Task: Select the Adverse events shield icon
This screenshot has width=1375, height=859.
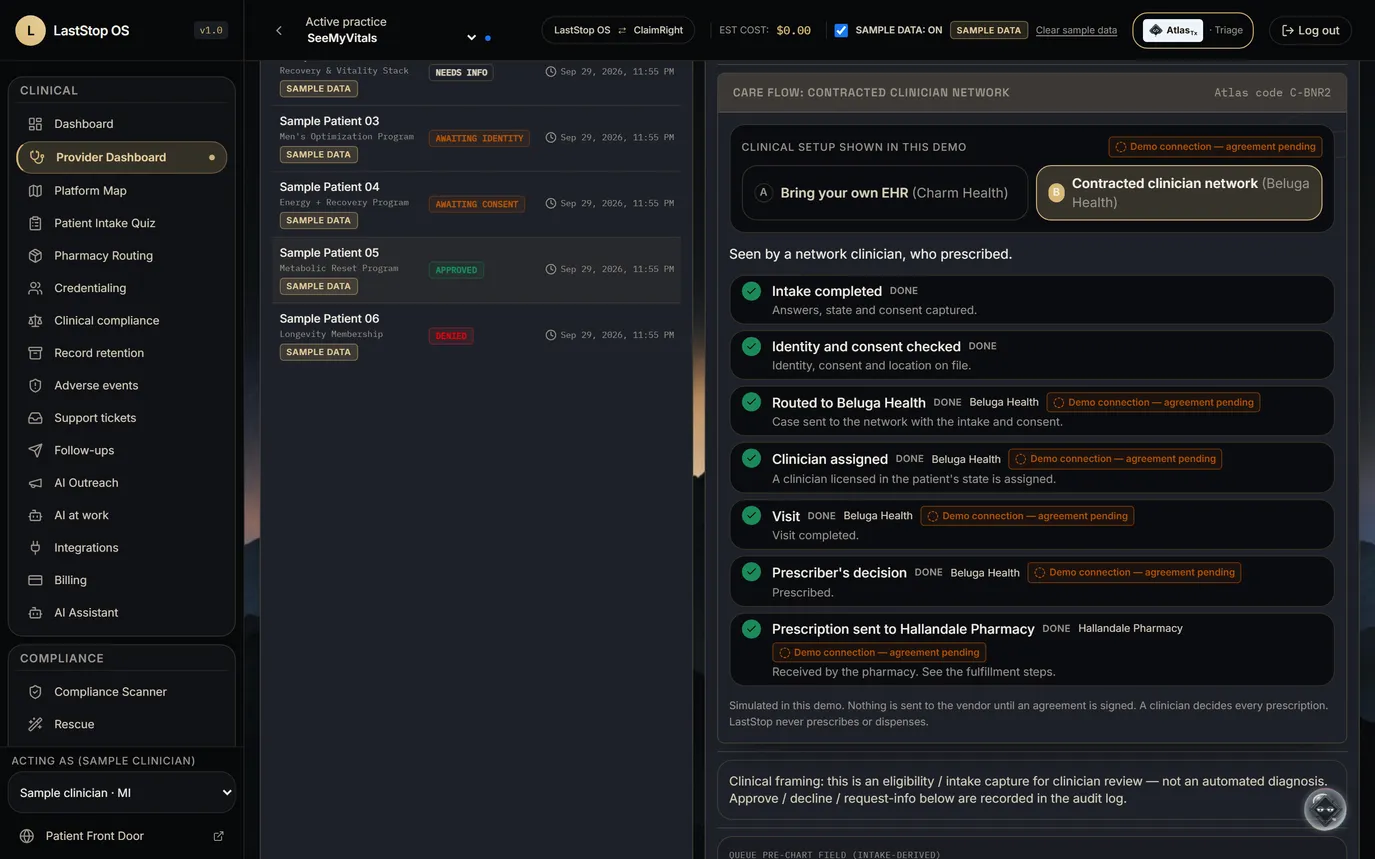Action: [x=35, y=386]
